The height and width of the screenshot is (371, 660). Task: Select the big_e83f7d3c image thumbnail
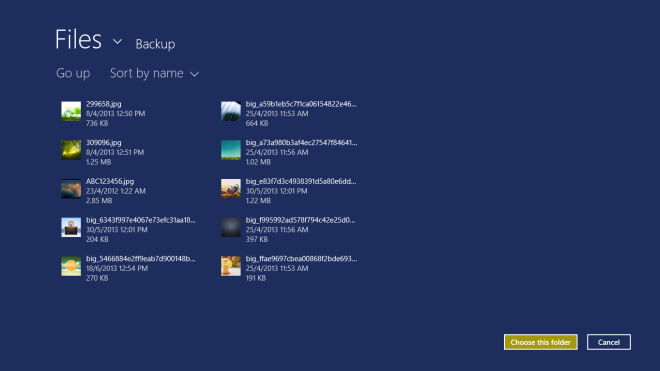(231, 189)
